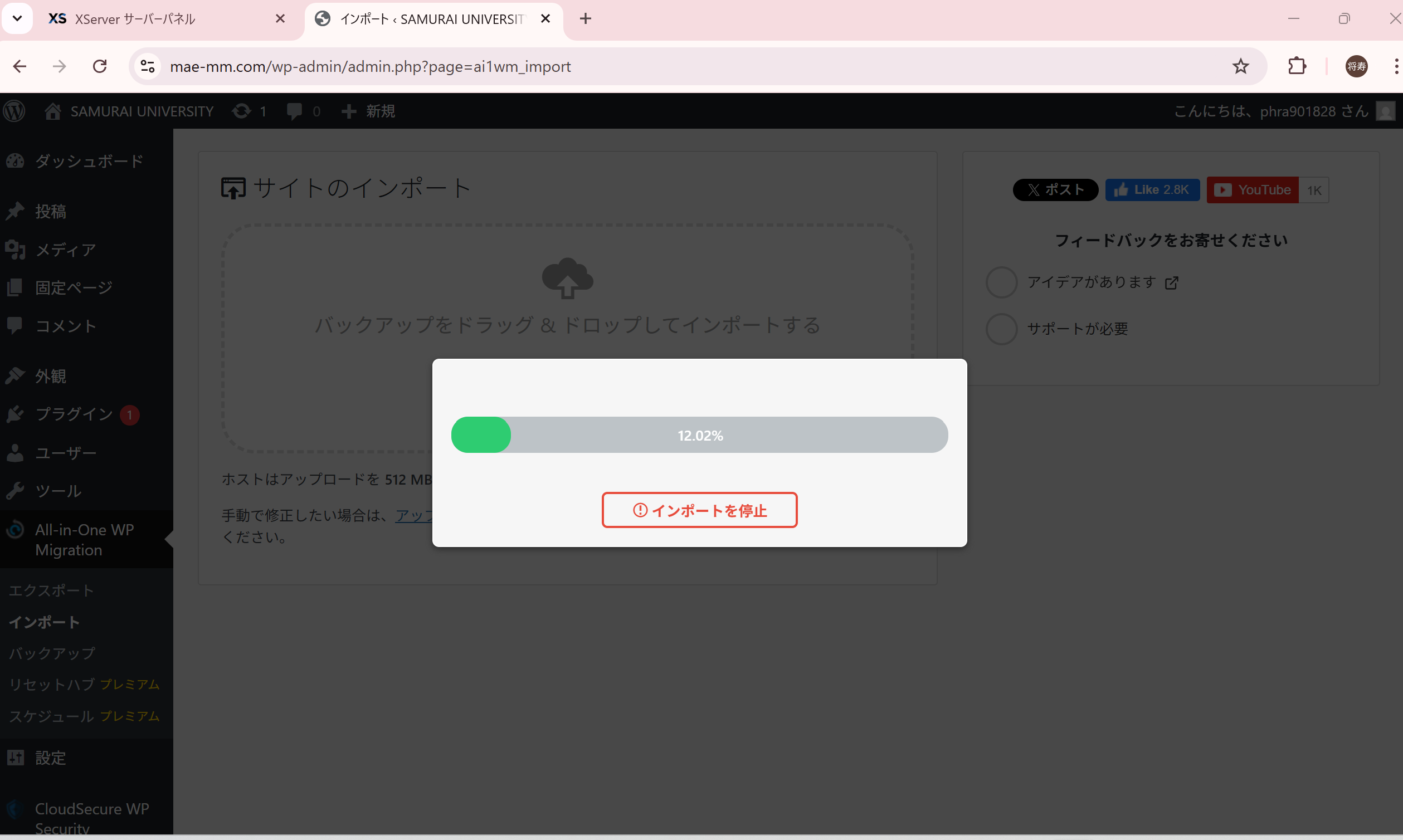
Task: Open the 外観 menu
Action: 86,376
